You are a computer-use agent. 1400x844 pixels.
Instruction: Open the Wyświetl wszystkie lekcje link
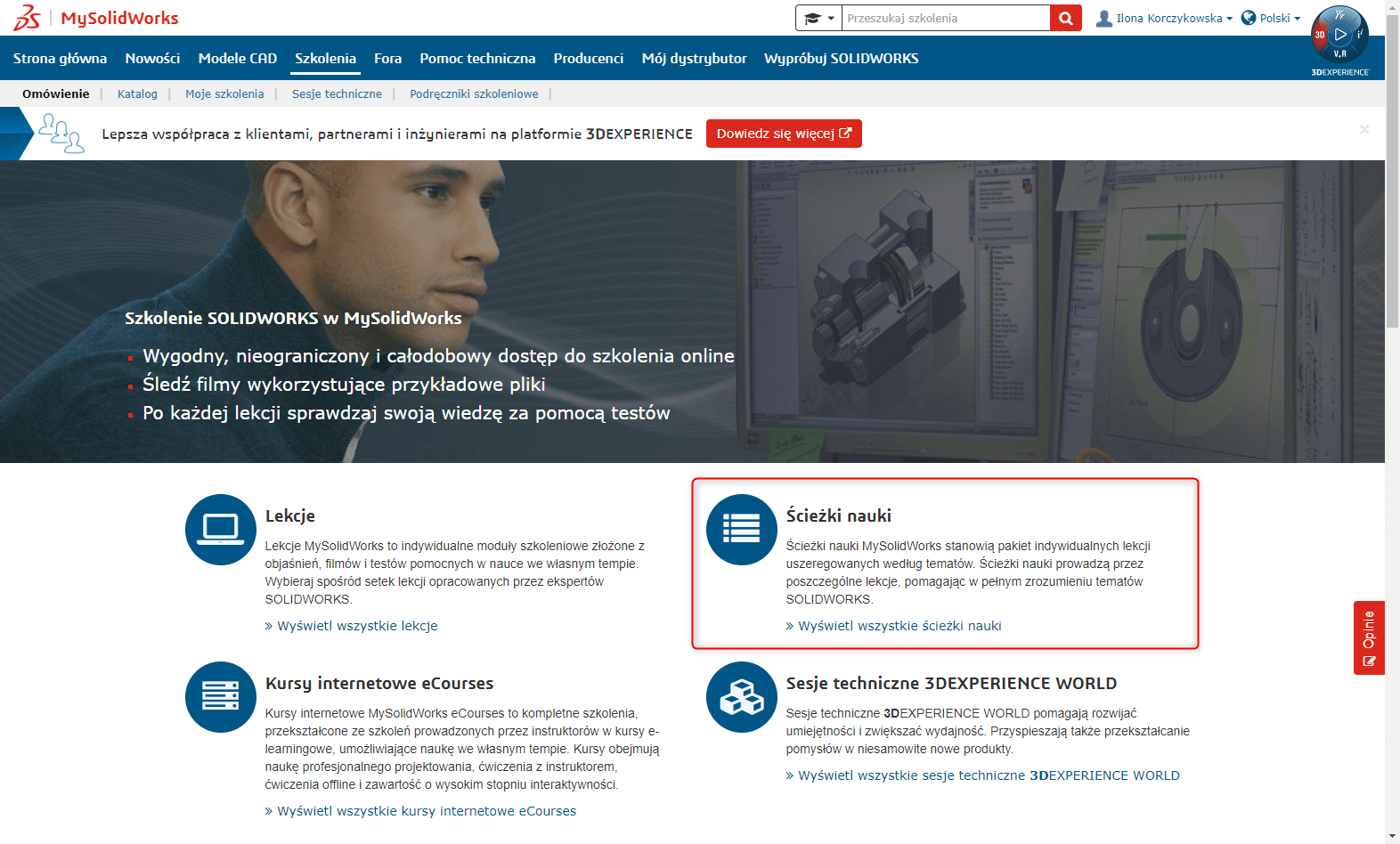(x=357, y=626)
